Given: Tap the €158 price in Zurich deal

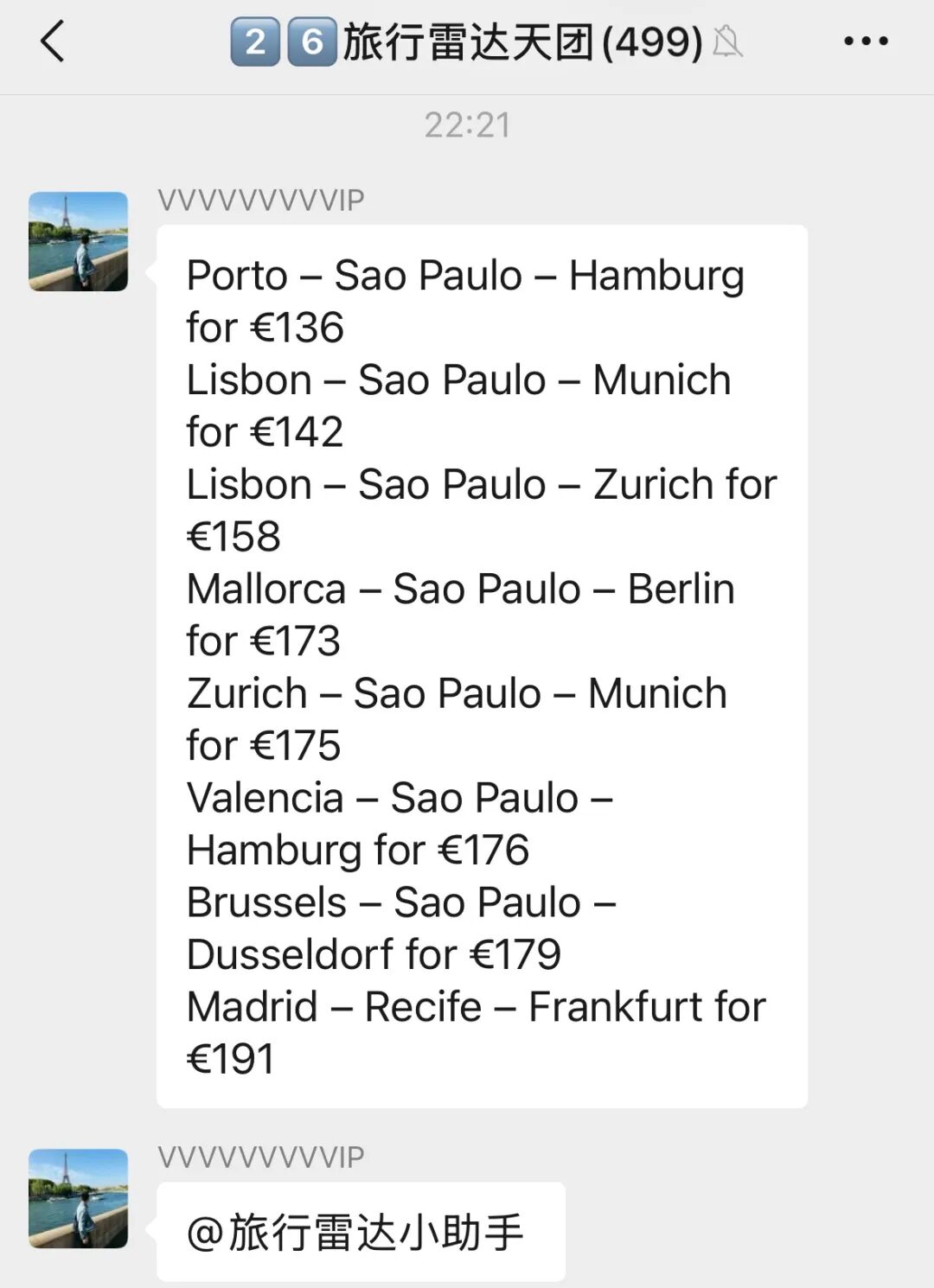Looking at the screenshot, I should (233, 537).
